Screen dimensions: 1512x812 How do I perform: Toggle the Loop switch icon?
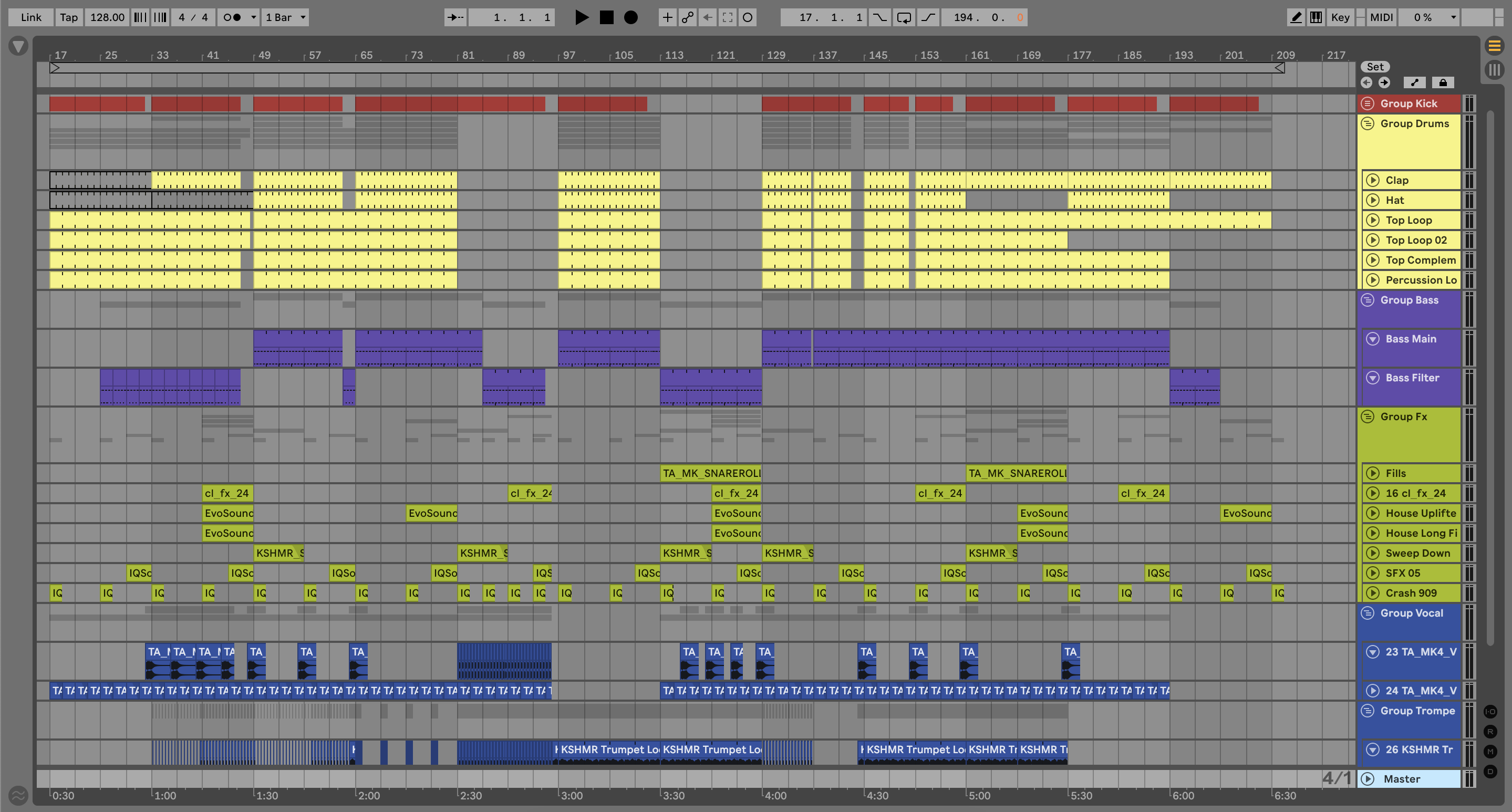pos(904,17)
